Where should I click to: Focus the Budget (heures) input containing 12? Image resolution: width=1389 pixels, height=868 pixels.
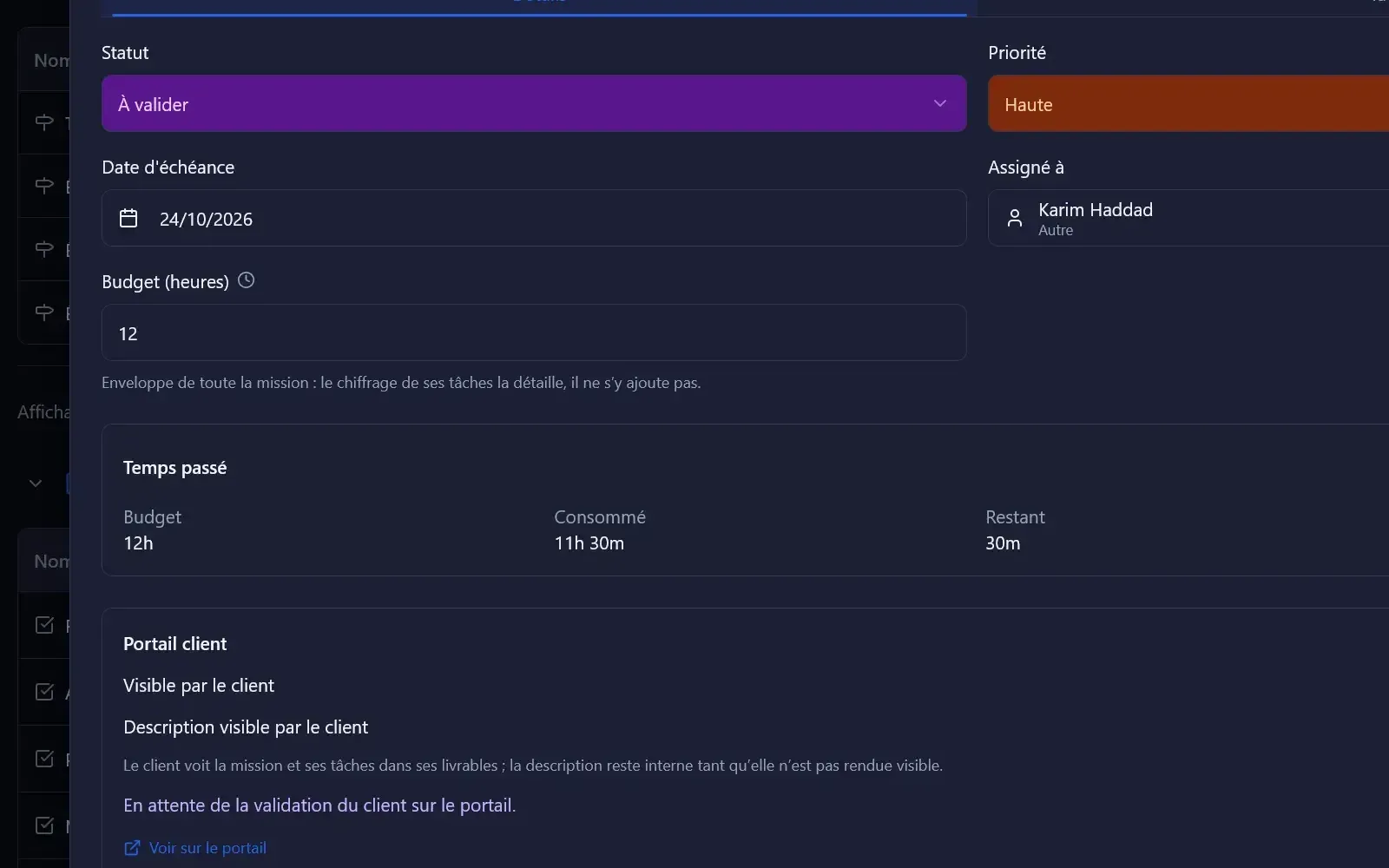coord(534,332)
